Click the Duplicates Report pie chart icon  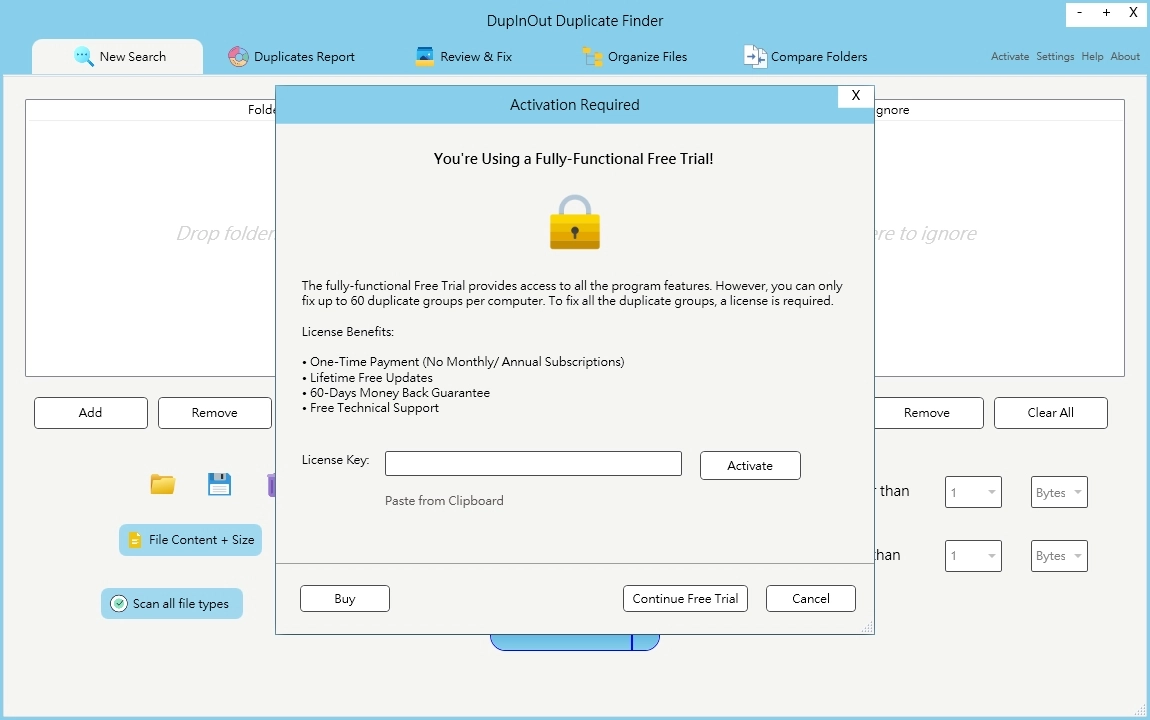pyautogui.click(x=238, y=56)
